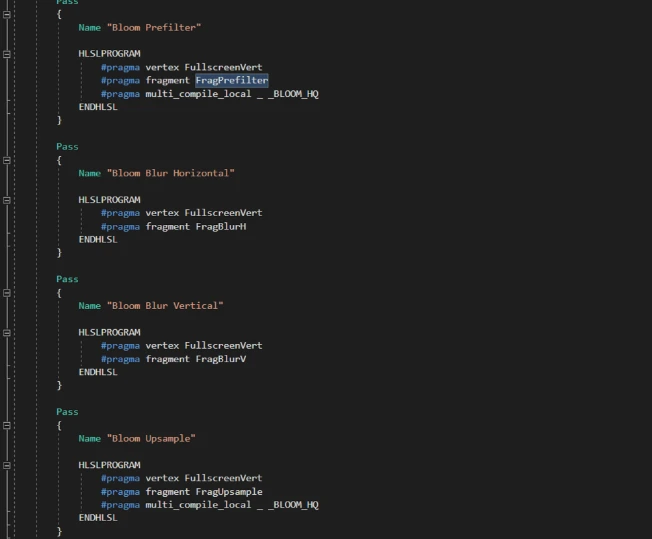Fold HLSLPROGRAM block containing FragBlurH
The width and height of the screenshot is (652, 539).
pyautogui.click(x=7, y=200)
